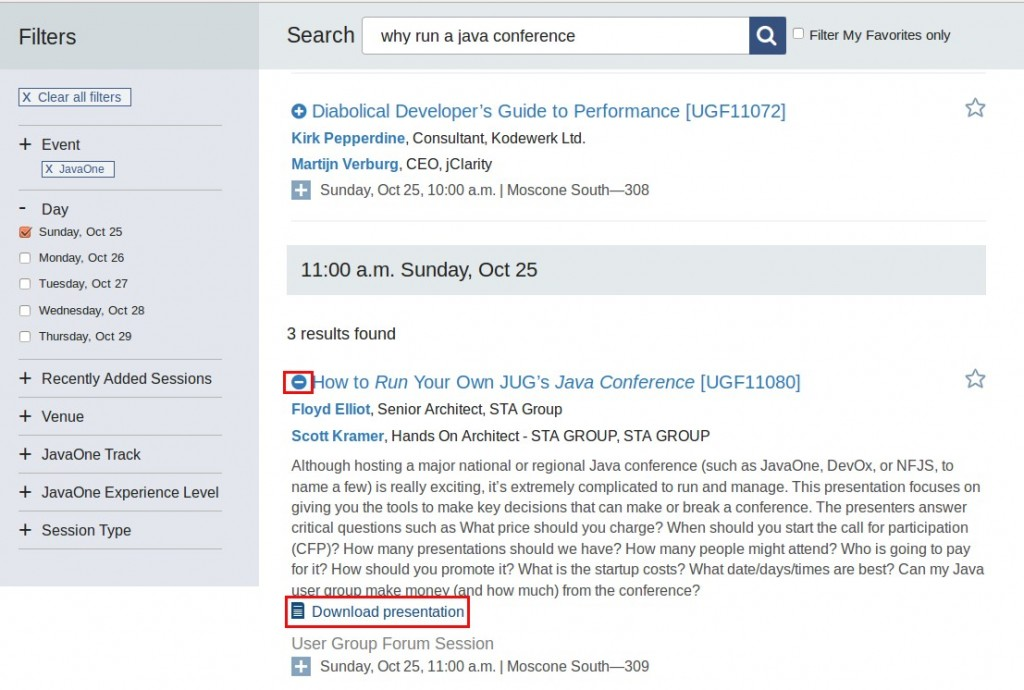1024x690 pixels.
Task: Add Sunday 10:00 a.m. Moscone South—308 session to schedule
Action: coord(301,190)
